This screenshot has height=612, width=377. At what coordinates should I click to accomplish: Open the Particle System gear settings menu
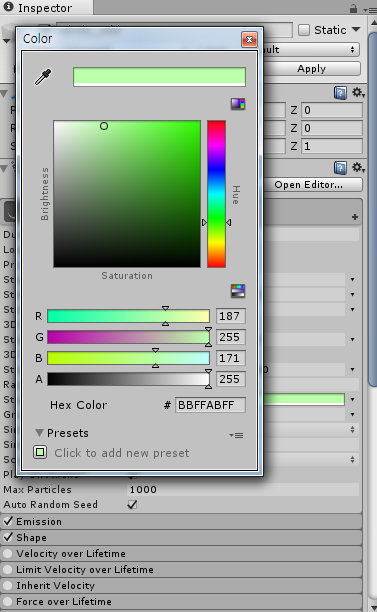[x=358, y=168]
